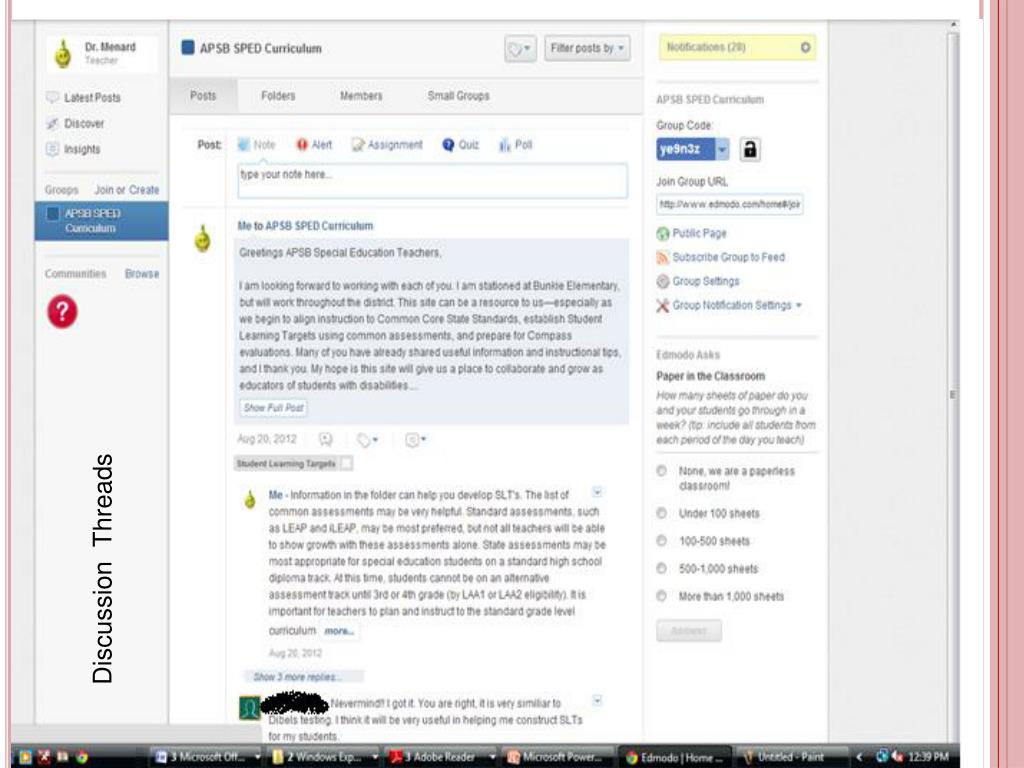
Task: Switch to the Members tab
Action: point(361,96)
